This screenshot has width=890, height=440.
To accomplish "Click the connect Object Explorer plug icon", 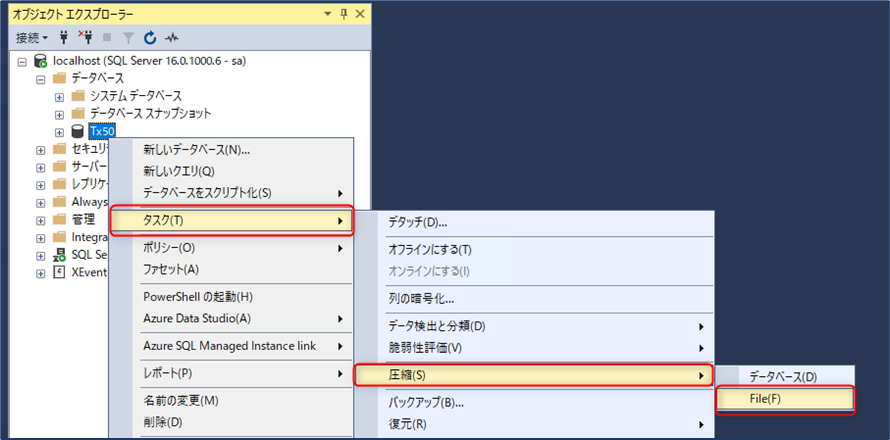I will tap(64, 38).
